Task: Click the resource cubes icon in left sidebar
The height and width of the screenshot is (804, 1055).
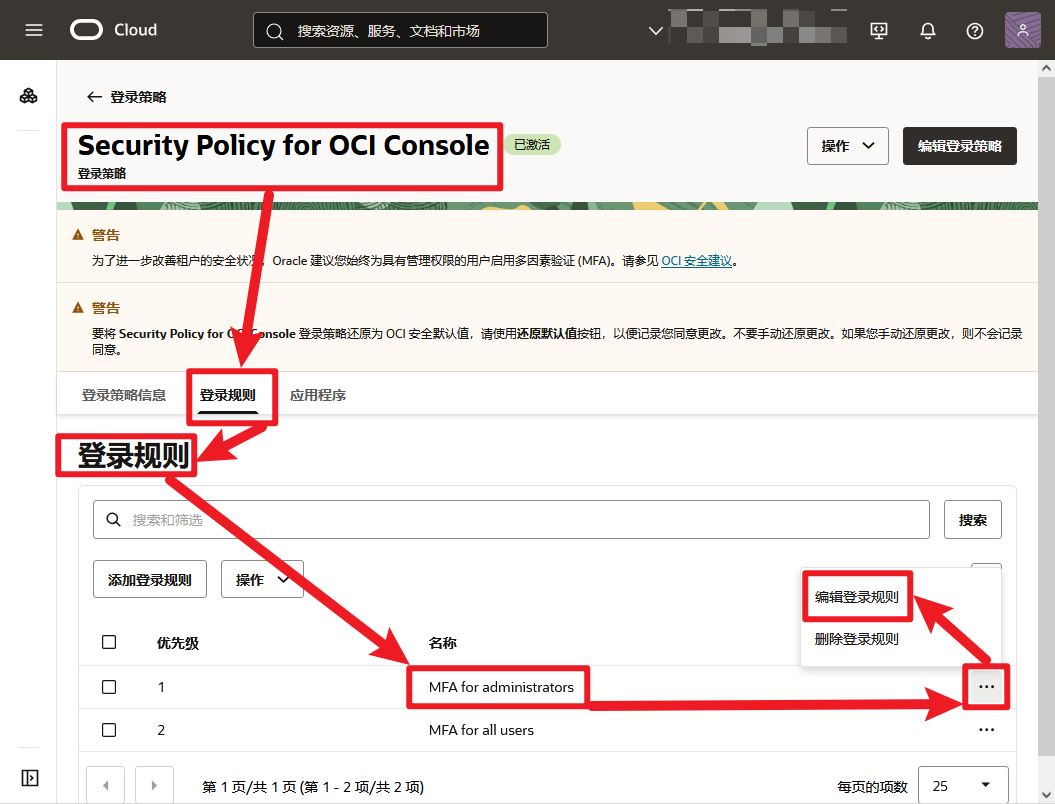Action: click(28, 96)
